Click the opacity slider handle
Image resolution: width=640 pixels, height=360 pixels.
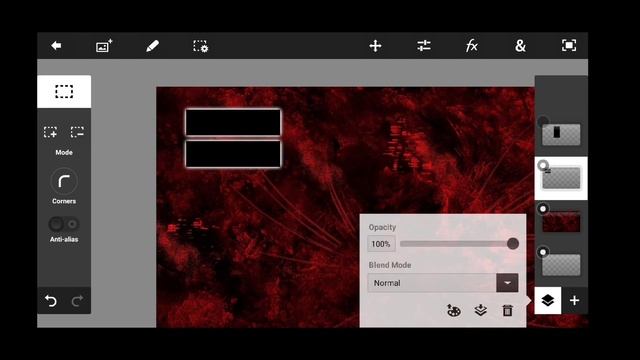[513, 244]
